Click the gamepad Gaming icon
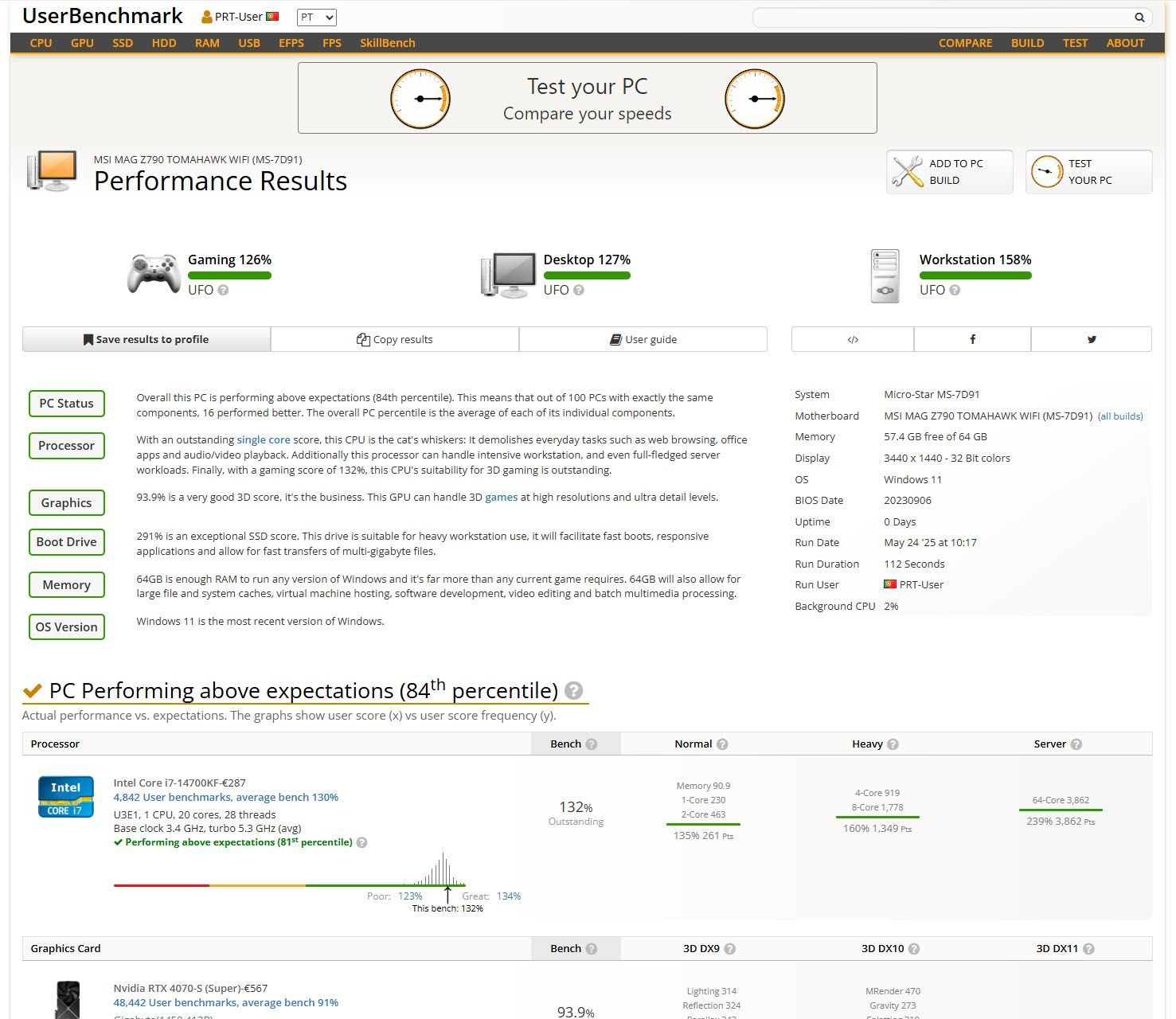Screen dimensions: 1176x1019 click(154, 274)
